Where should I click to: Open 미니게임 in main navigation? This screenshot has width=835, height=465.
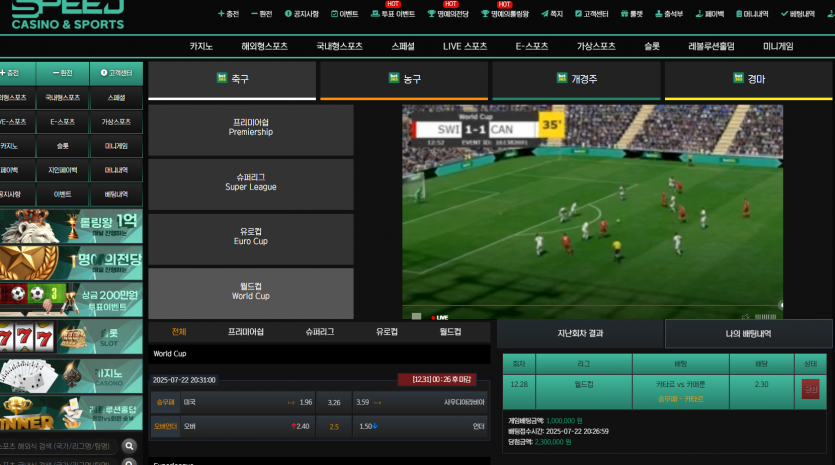click(778, 46)
